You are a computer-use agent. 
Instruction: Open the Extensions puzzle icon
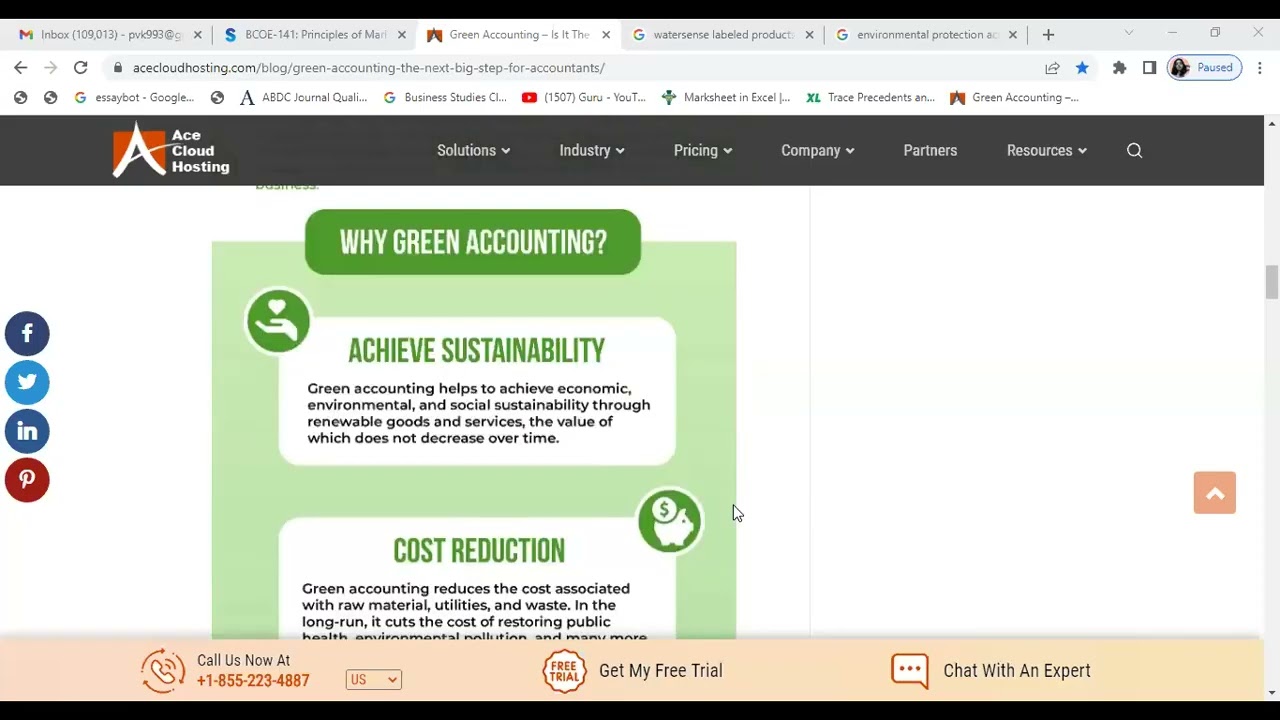(x=1119, y=68)
